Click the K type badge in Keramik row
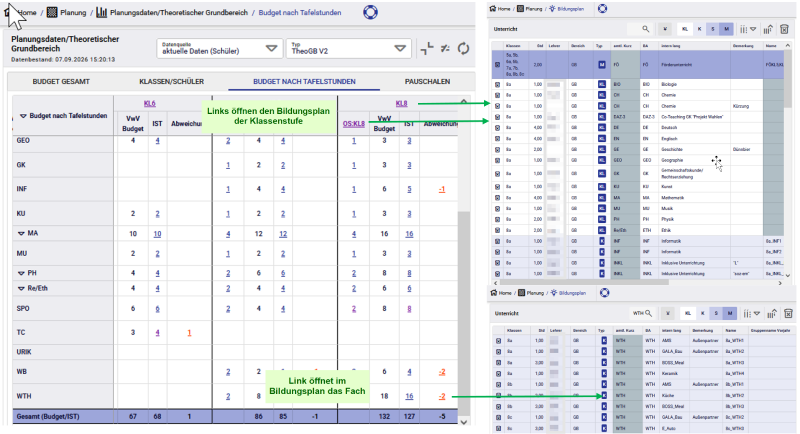This screenshot has width=800, height=434. coord(604,374)
